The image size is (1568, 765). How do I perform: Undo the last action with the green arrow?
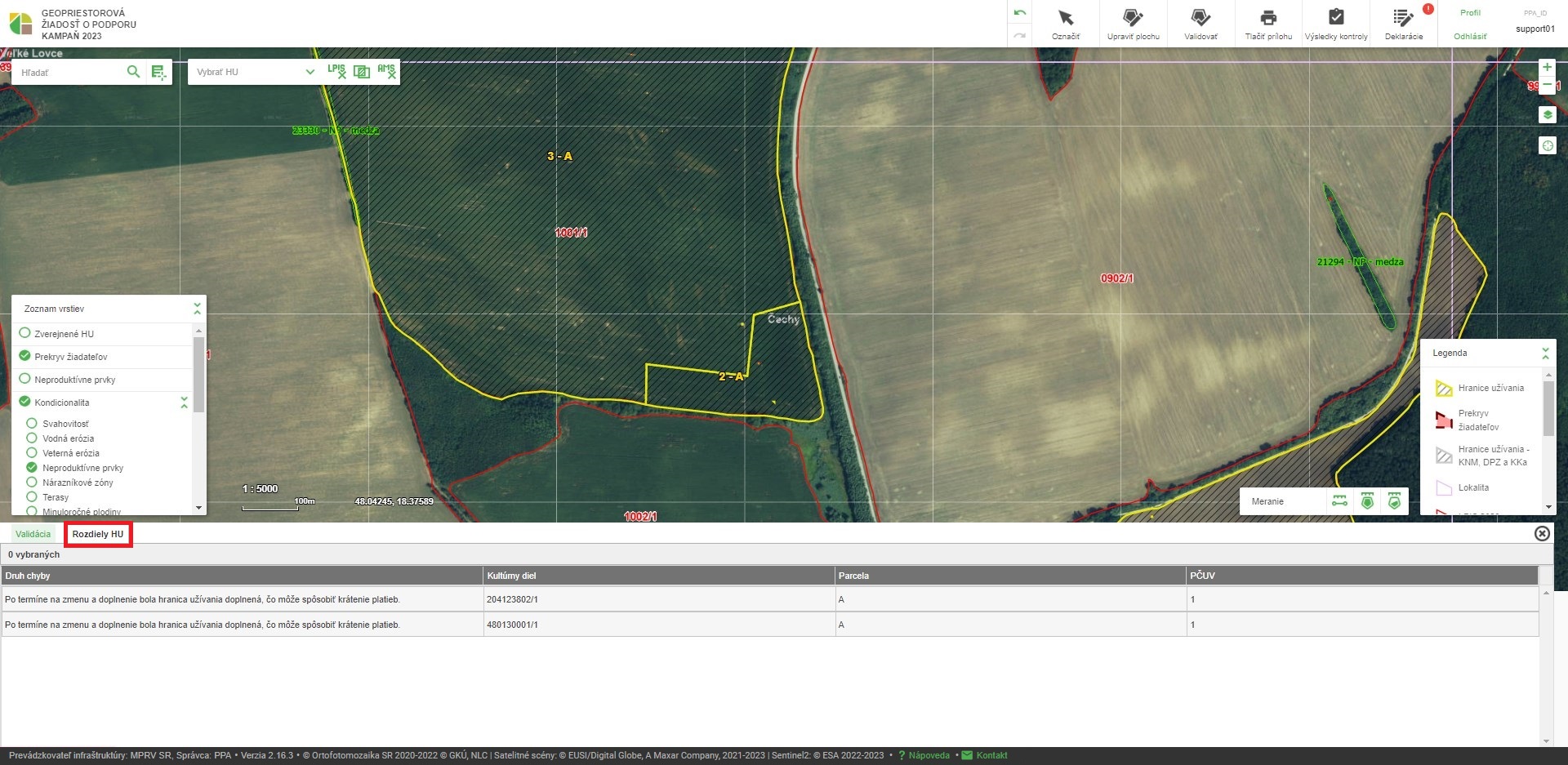(x=1019, y=13)
